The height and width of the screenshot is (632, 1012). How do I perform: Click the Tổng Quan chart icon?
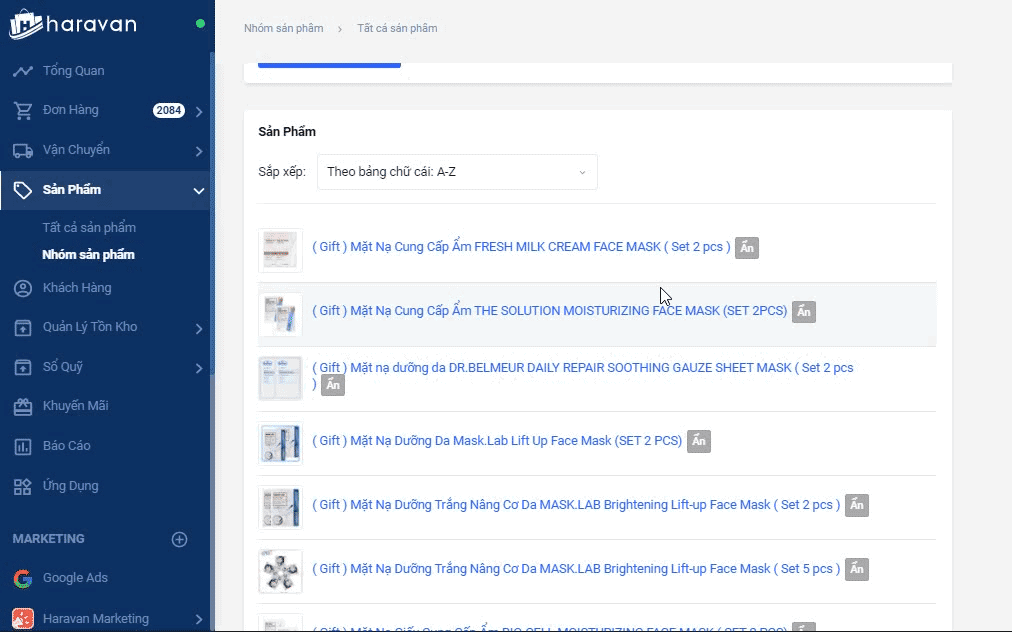pyautogui.click(x=23, y=71)
